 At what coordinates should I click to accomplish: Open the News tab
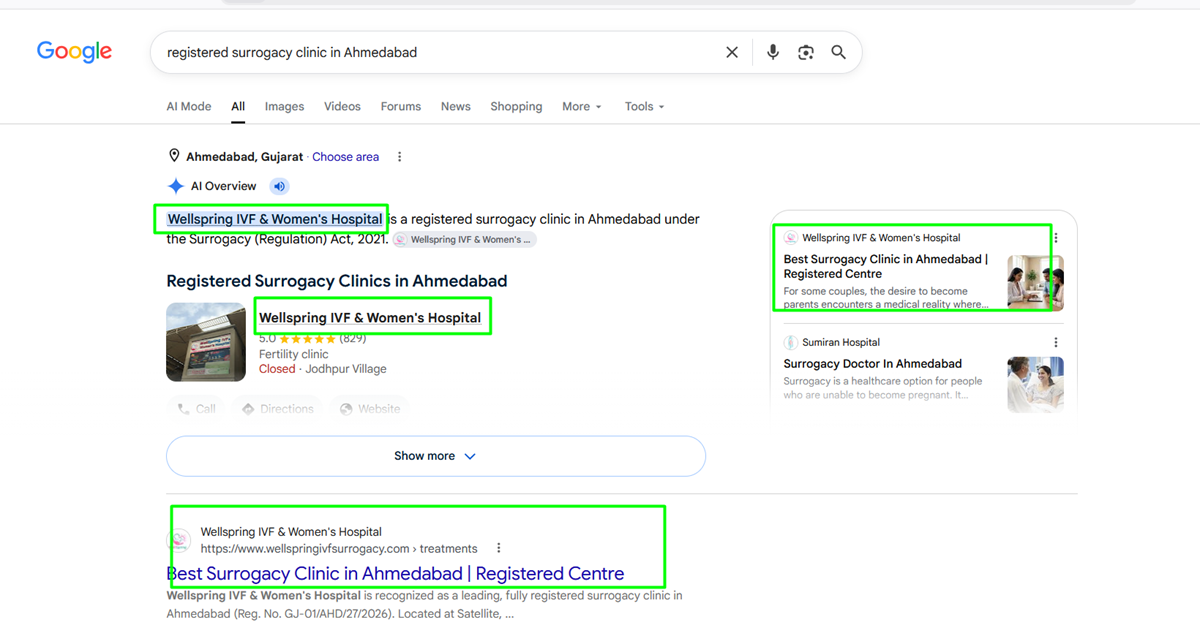coord(455,107)
